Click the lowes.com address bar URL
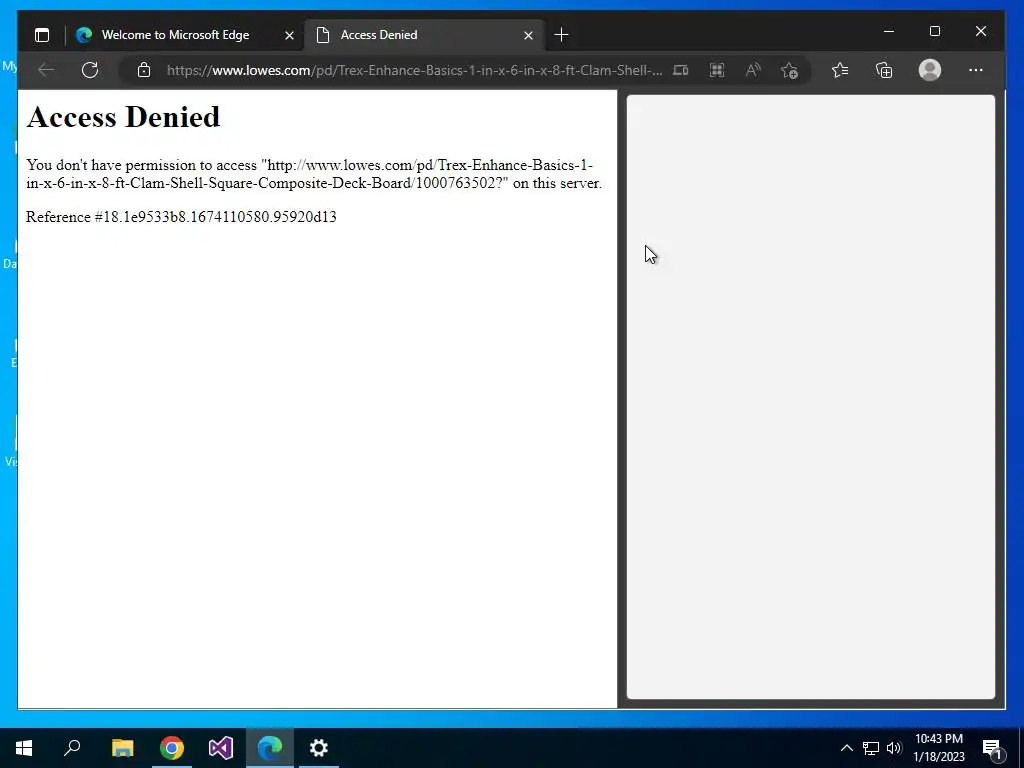Viewport: 1024px width, 768px height. (414, 70)
